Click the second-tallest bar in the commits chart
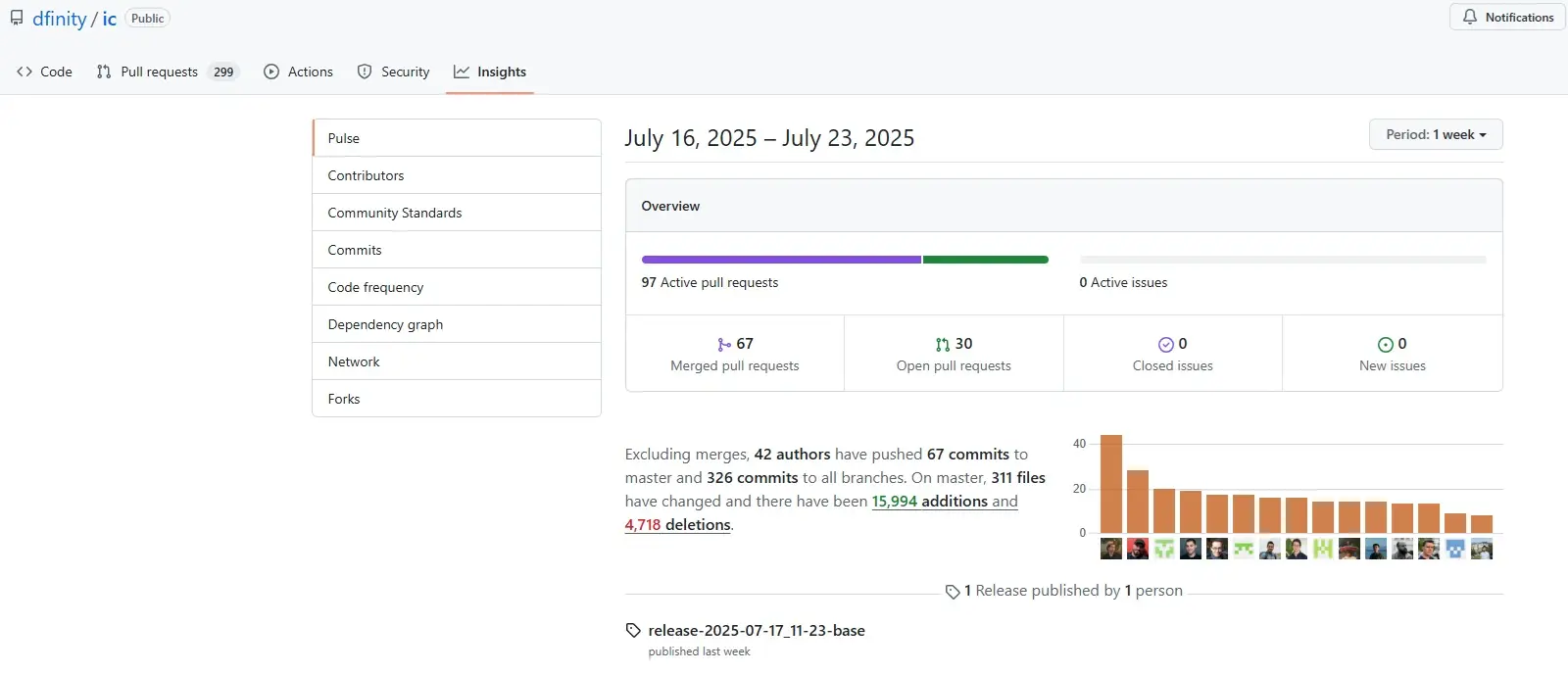The height and width of the screenshot is (674, 1568). coord(1138,502)
